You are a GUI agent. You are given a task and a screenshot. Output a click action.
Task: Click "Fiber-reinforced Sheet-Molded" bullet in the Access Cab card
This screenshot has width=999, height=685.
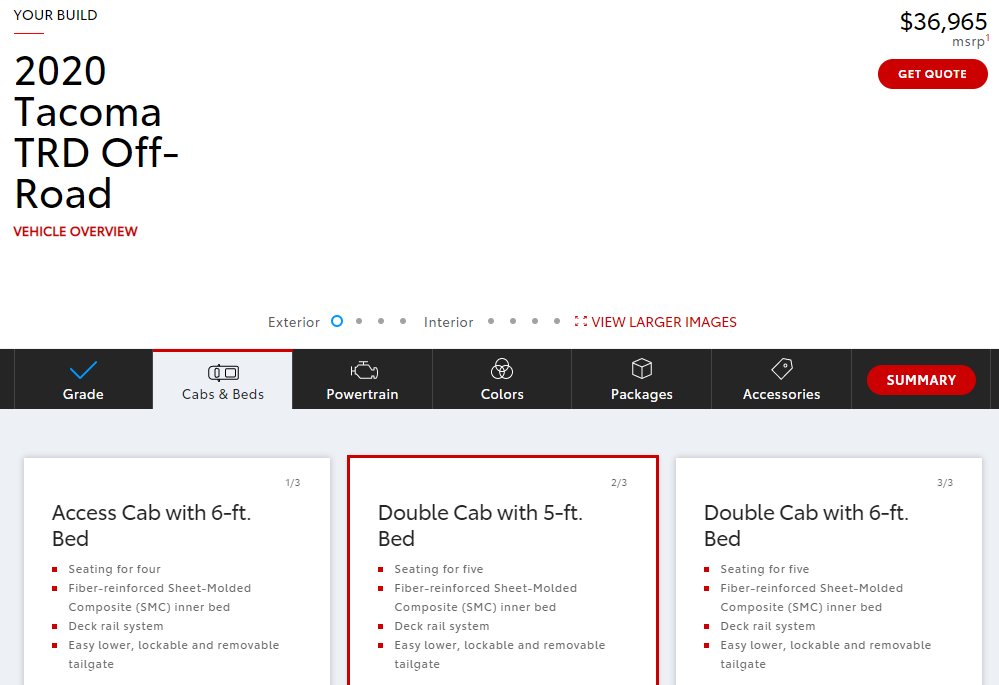tap(160, 598)
